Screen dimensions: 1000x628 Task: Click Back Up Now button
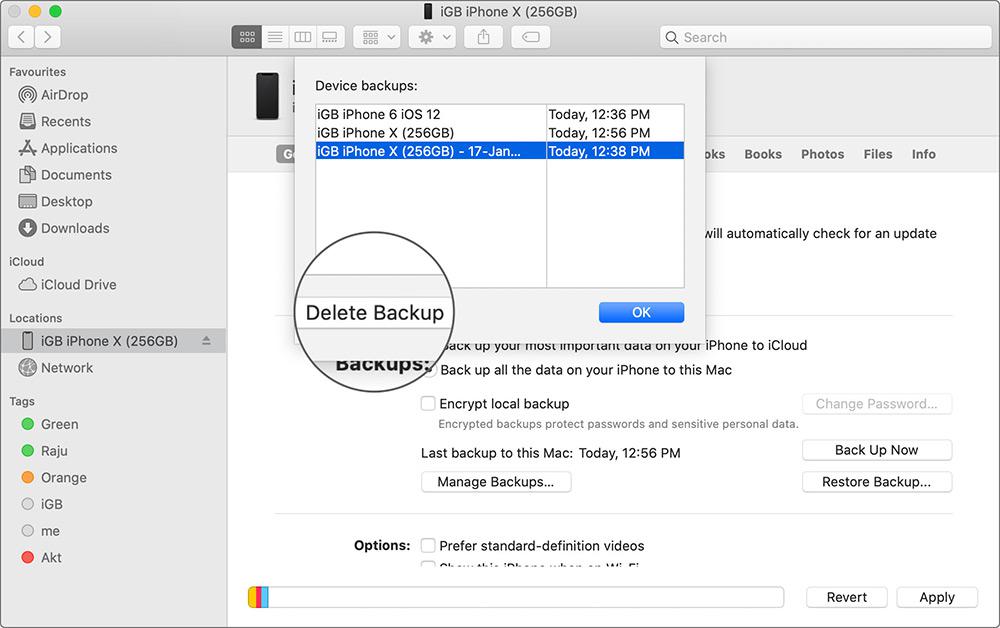[x=877, y=450]
